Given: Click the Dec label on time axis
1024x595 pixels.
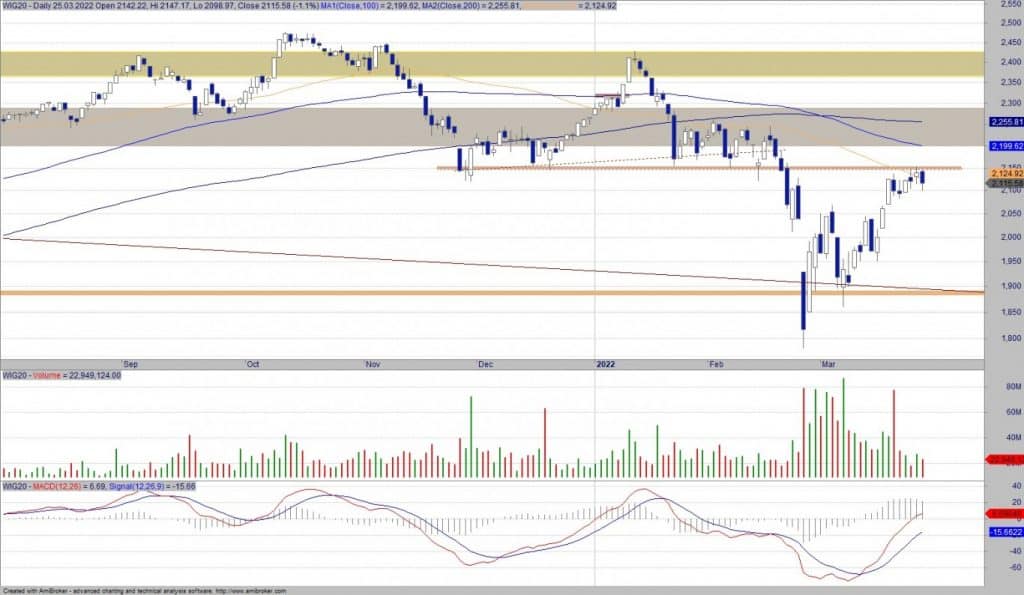Looking at the screenshot, I should click(x=486, y=366).
